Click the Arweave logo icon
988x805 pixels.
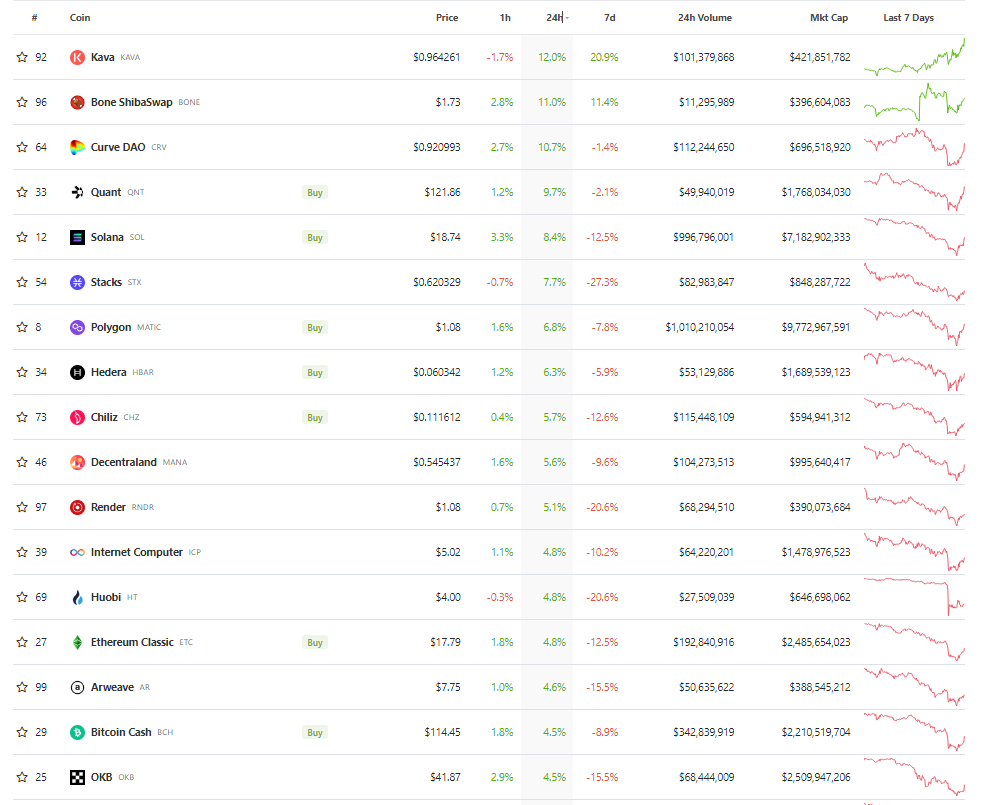pos(77,687)
